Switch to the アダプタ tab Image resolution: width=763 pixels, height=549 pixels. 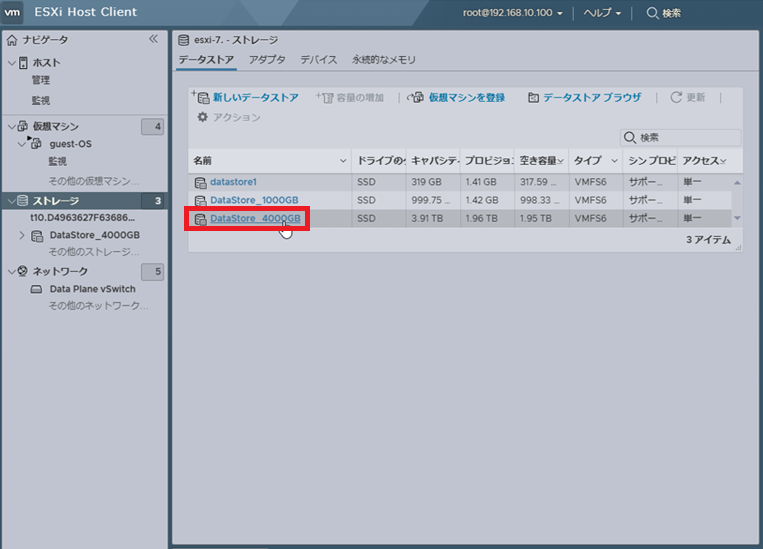(267, 60)
